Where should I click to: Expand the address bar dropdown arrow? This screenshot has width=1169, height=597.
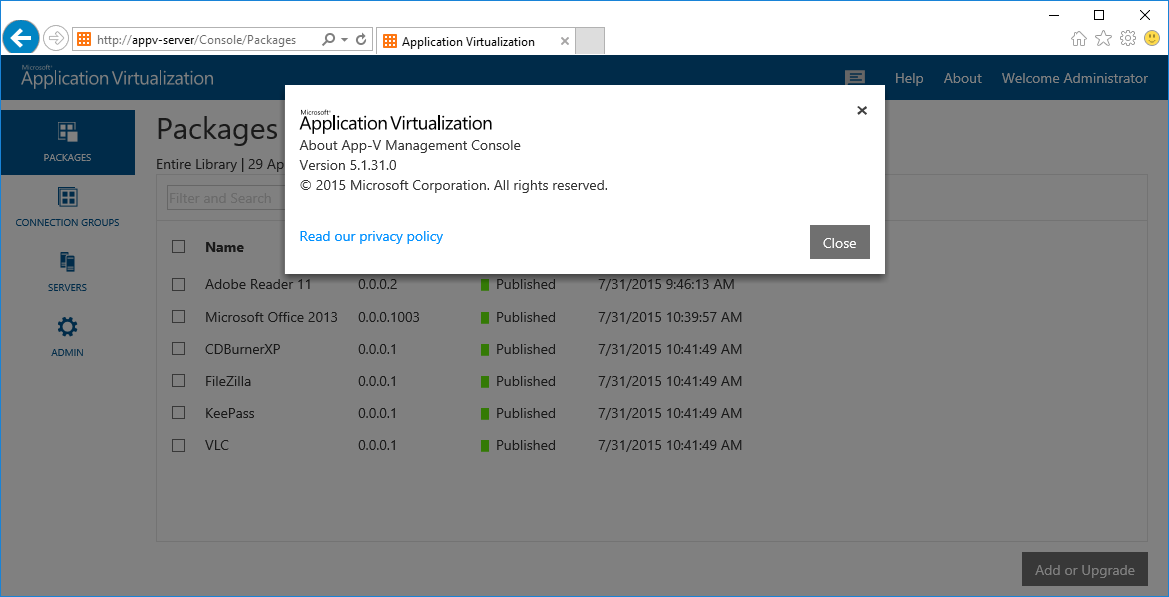pyautogui.click(x=344, y=40)
